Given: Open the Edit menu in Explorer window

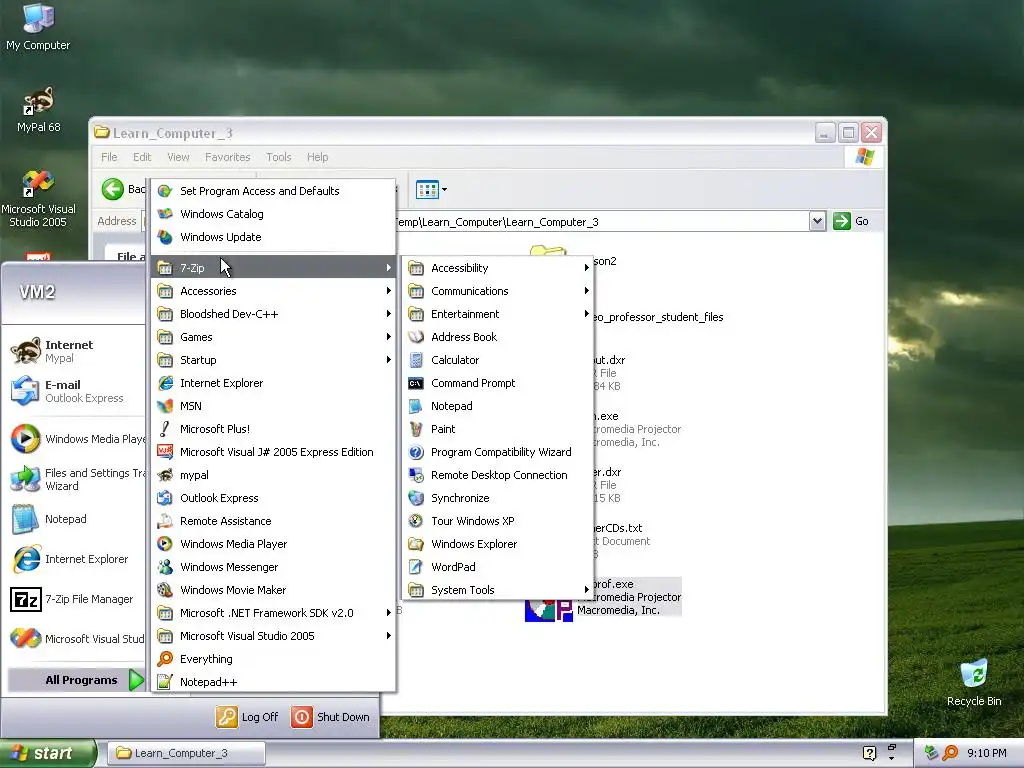Looking at the screenshot, I should pos(142,157).
